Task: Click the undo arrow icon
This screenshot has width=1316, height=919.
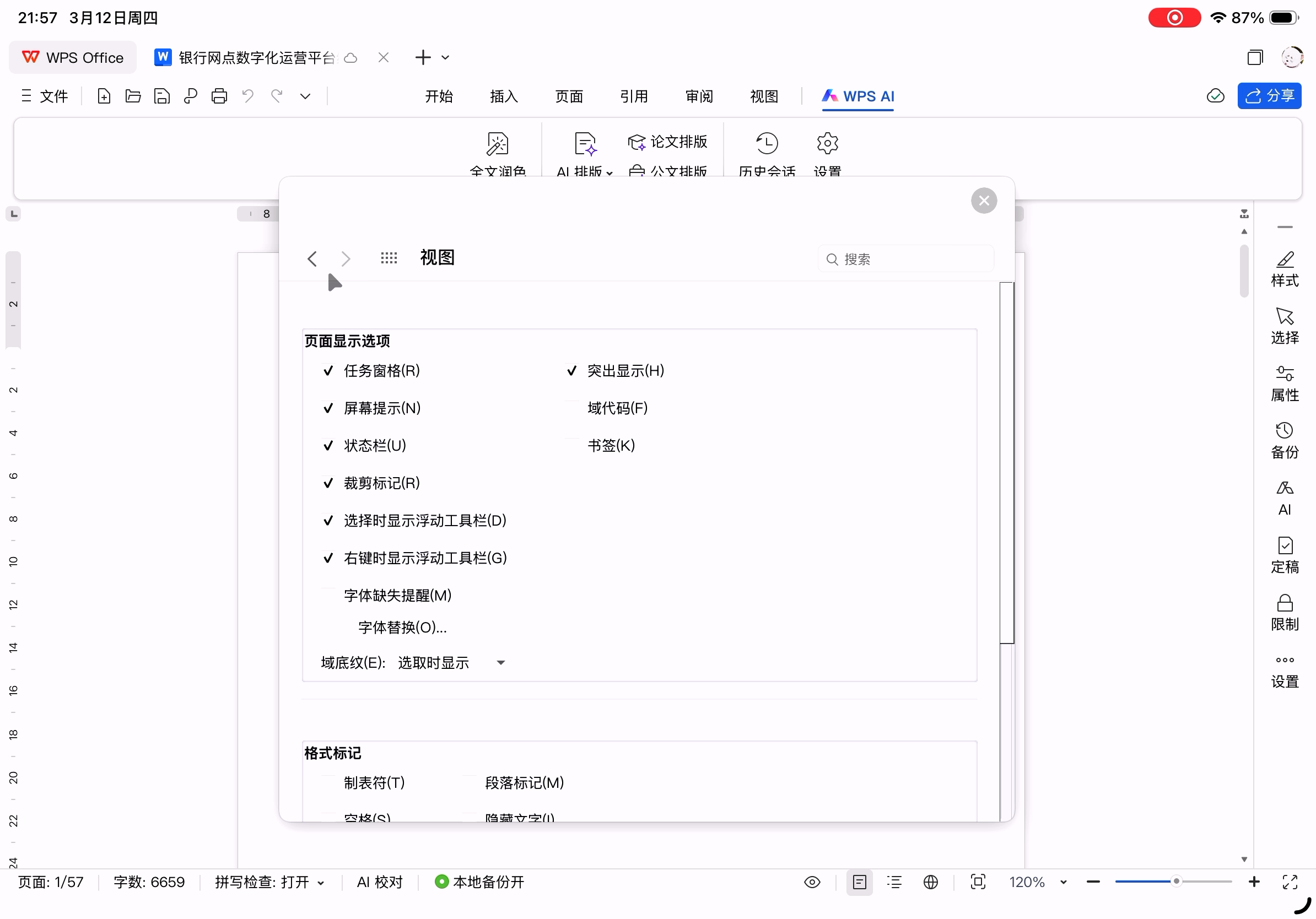Action: (x=247, y=96)
